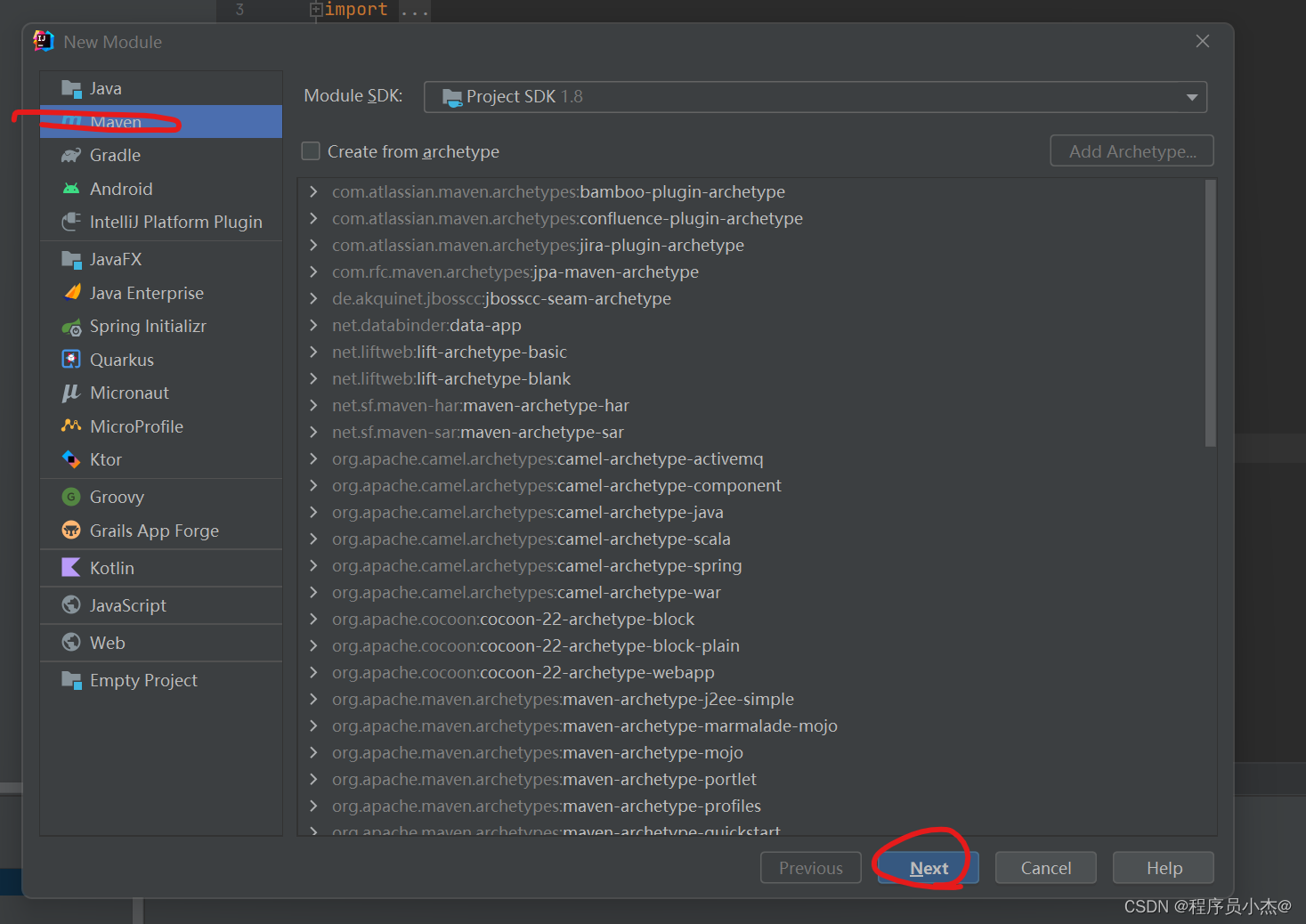The width and height of the screenshot is (1306, 924).
Task: Expand the collapsed import fold in editor
Action: point(315,10)
